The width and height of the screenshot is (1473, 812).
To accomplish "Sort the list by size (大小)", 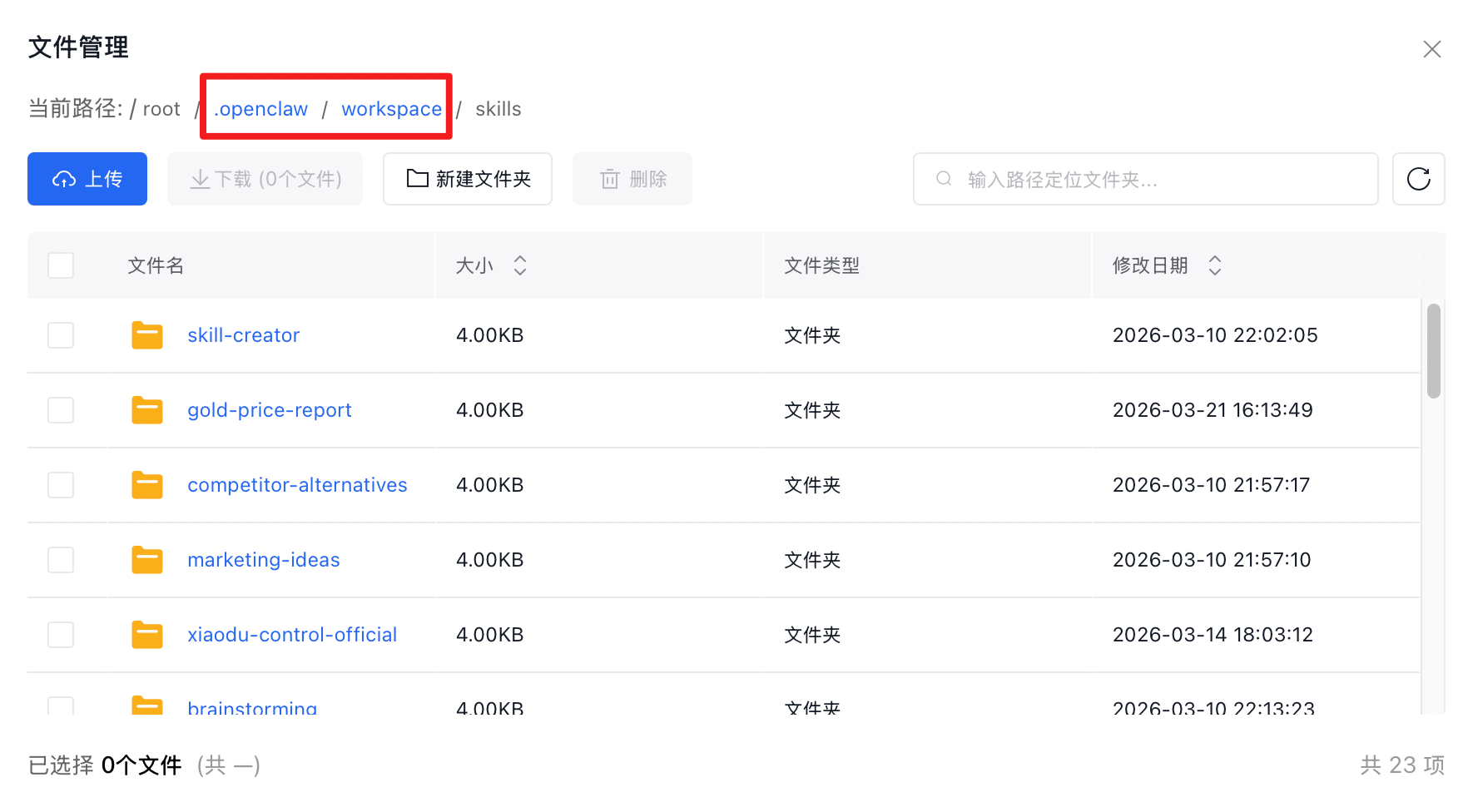I will coord(519,265).
